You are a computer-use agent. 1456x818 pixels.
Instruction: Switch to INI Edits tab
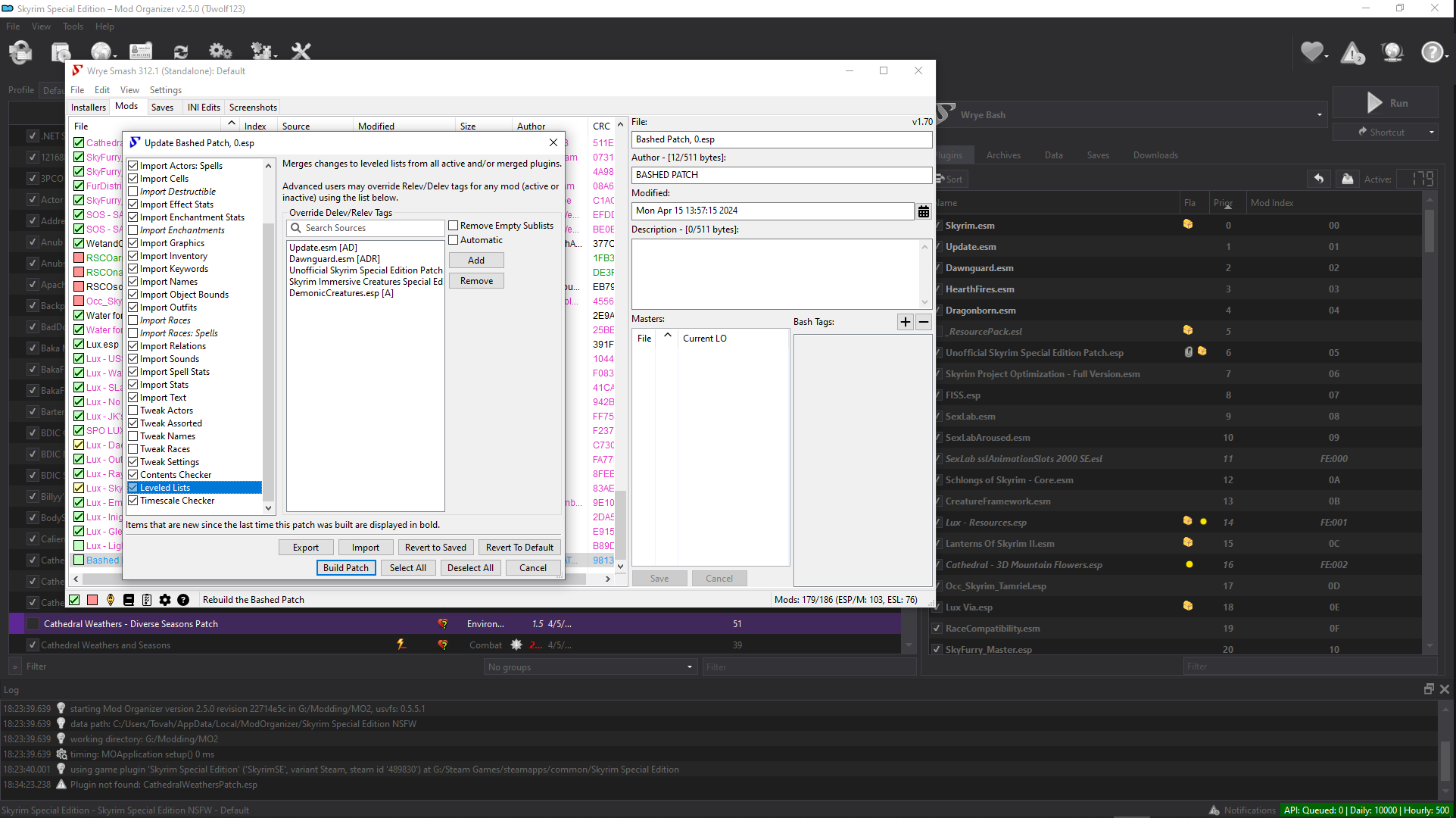[x=204, y=108]
